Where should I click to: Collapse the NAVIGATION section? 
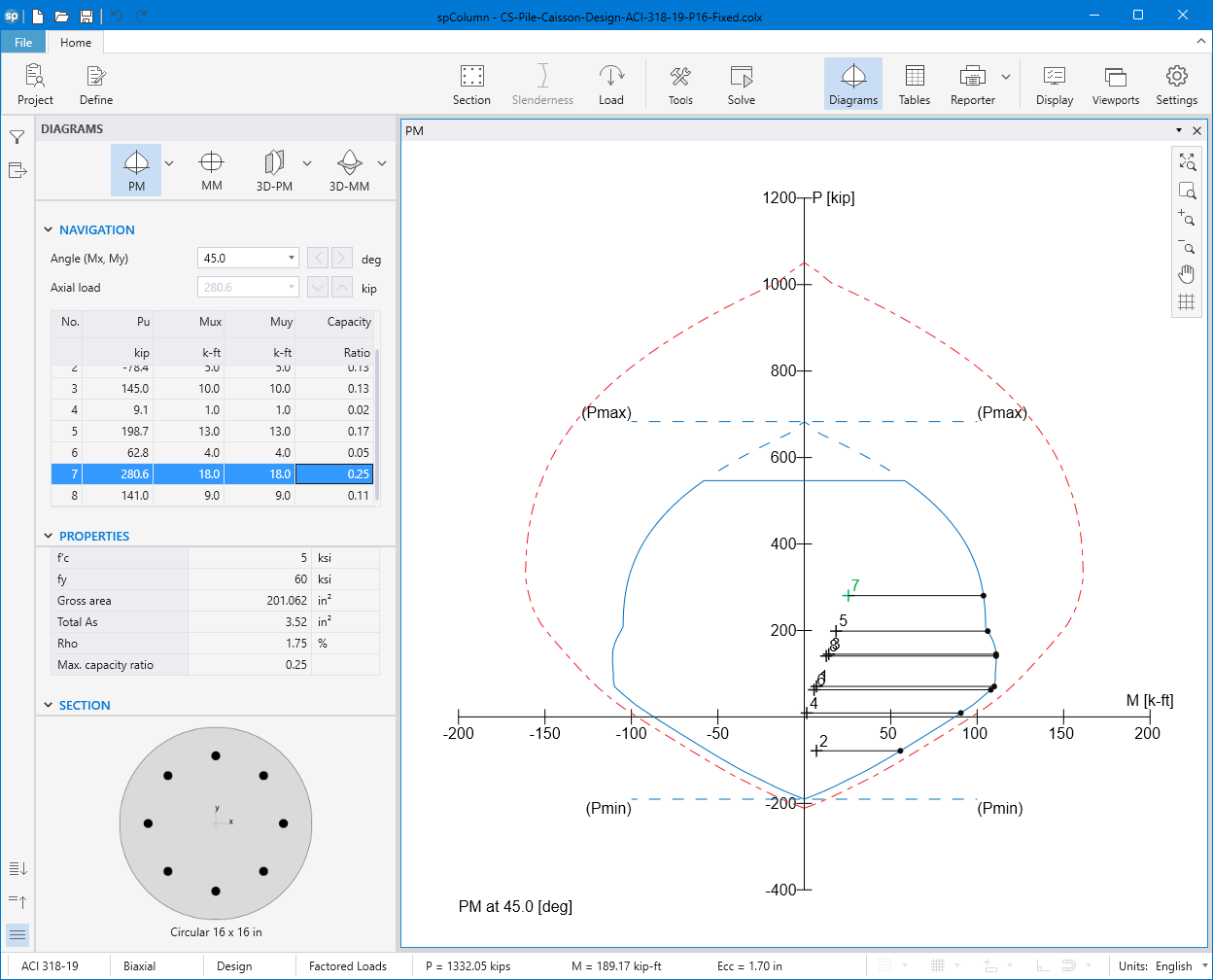pyautogui.click(x=49, y=230)
